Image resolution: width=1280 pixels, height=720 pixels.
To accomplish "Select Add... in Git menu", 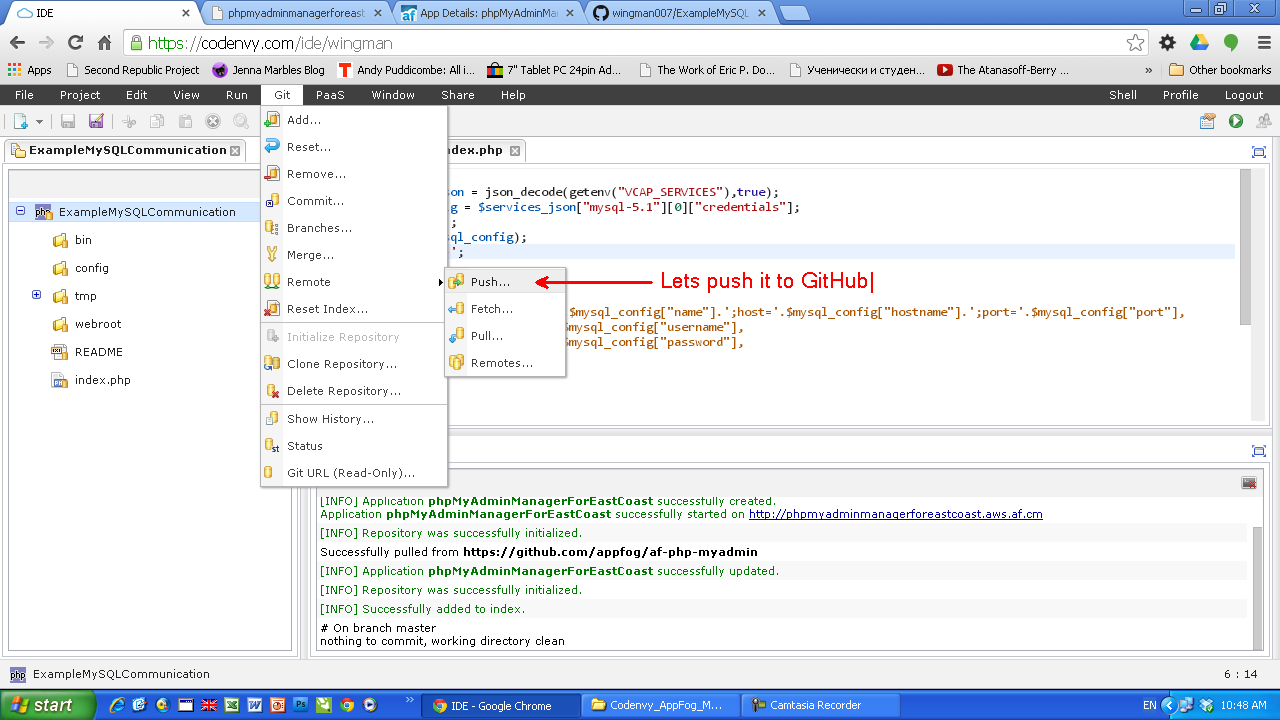I will tap(354, 120).
